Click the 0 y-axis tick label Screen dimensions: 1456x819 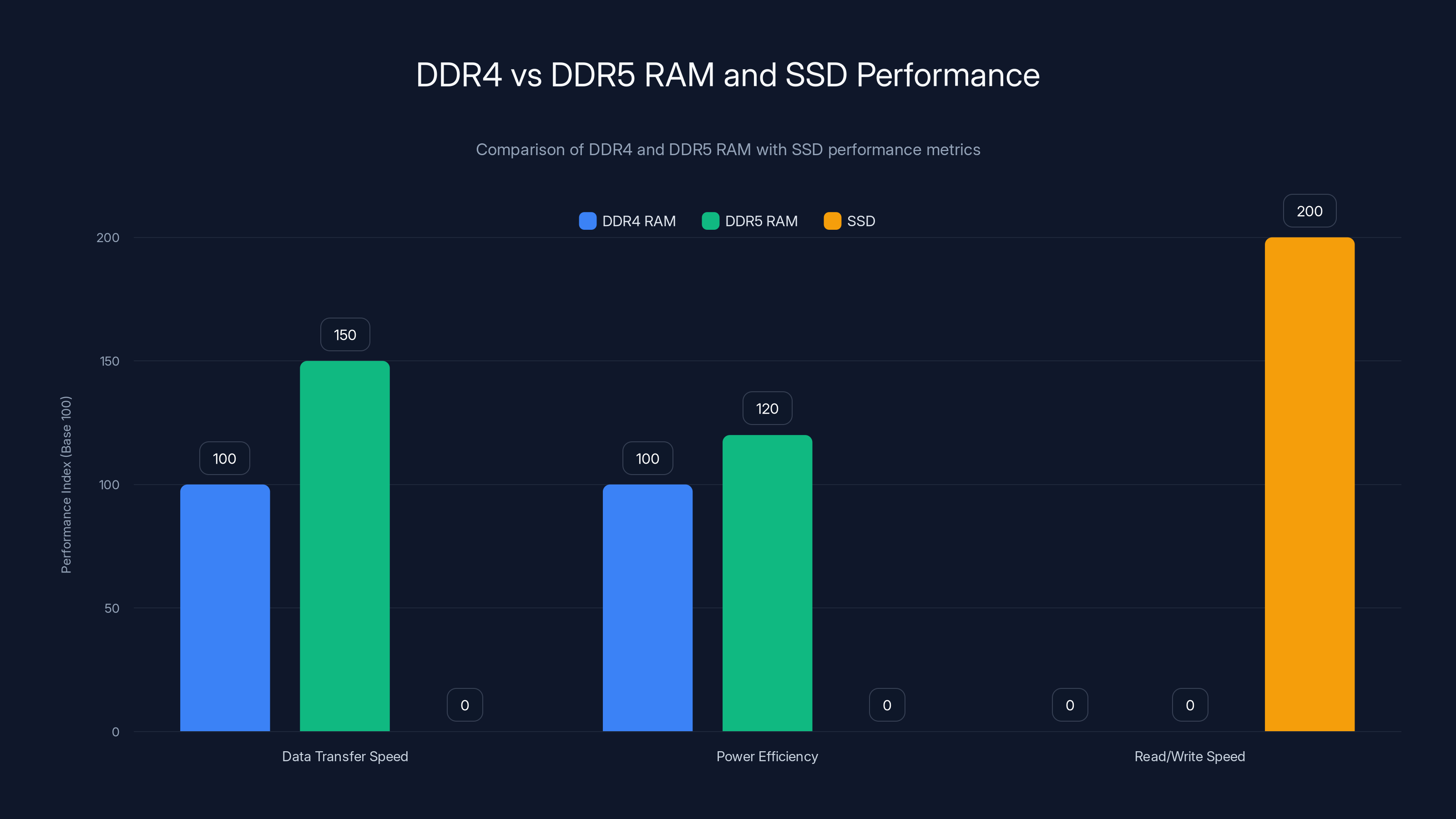pyautogui.click(x=115, y=732)
